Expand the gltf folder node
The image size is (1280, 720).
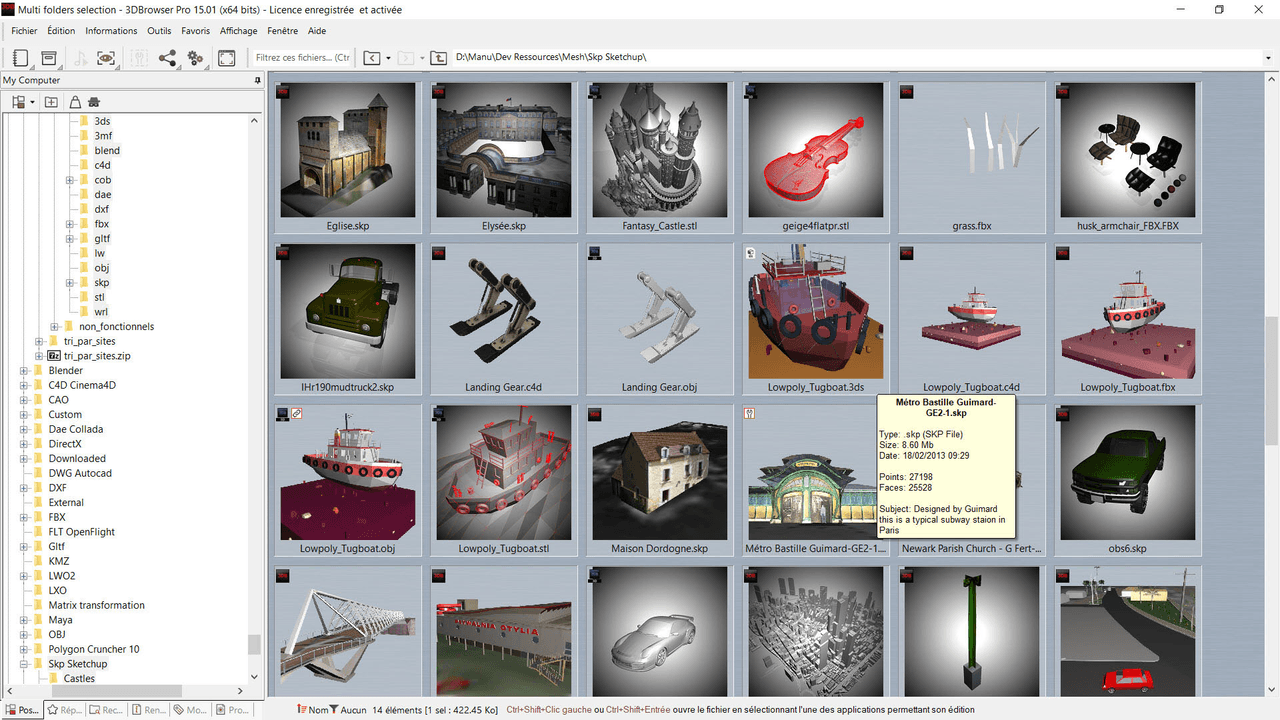(x=70, y=239)
